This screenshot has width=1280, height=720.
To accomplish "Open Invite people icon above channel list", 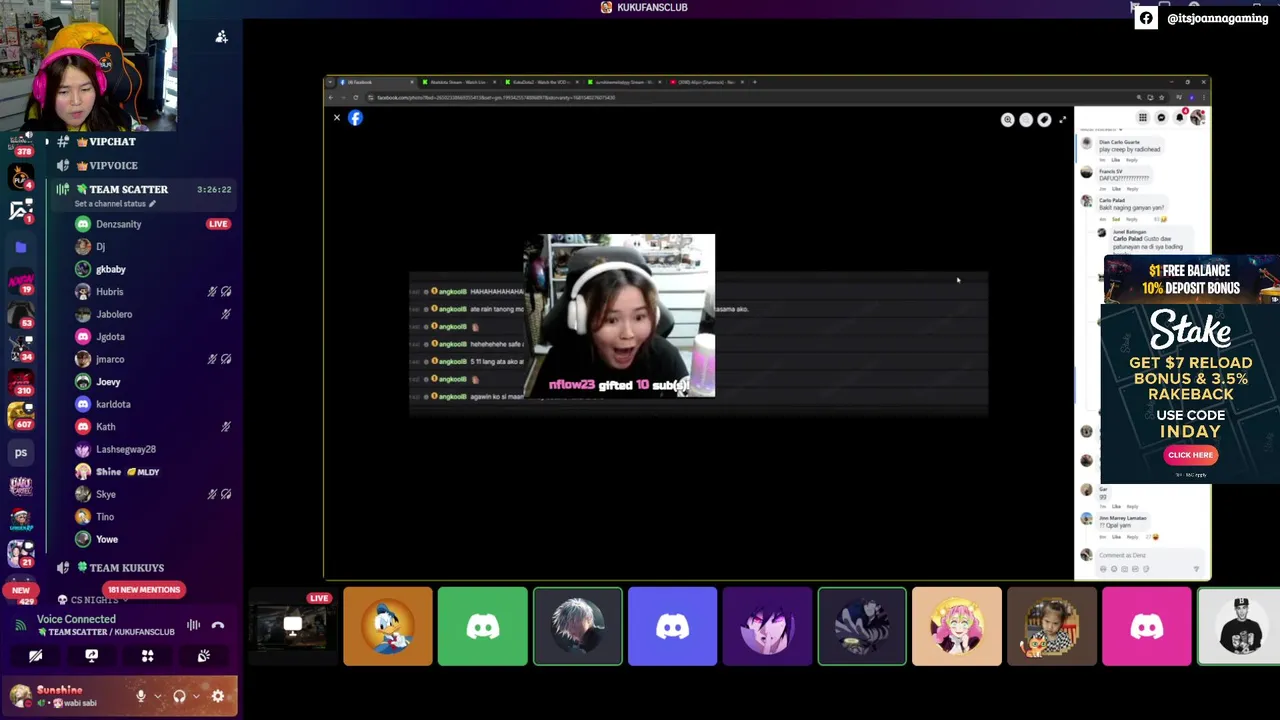I will [221, 37].
